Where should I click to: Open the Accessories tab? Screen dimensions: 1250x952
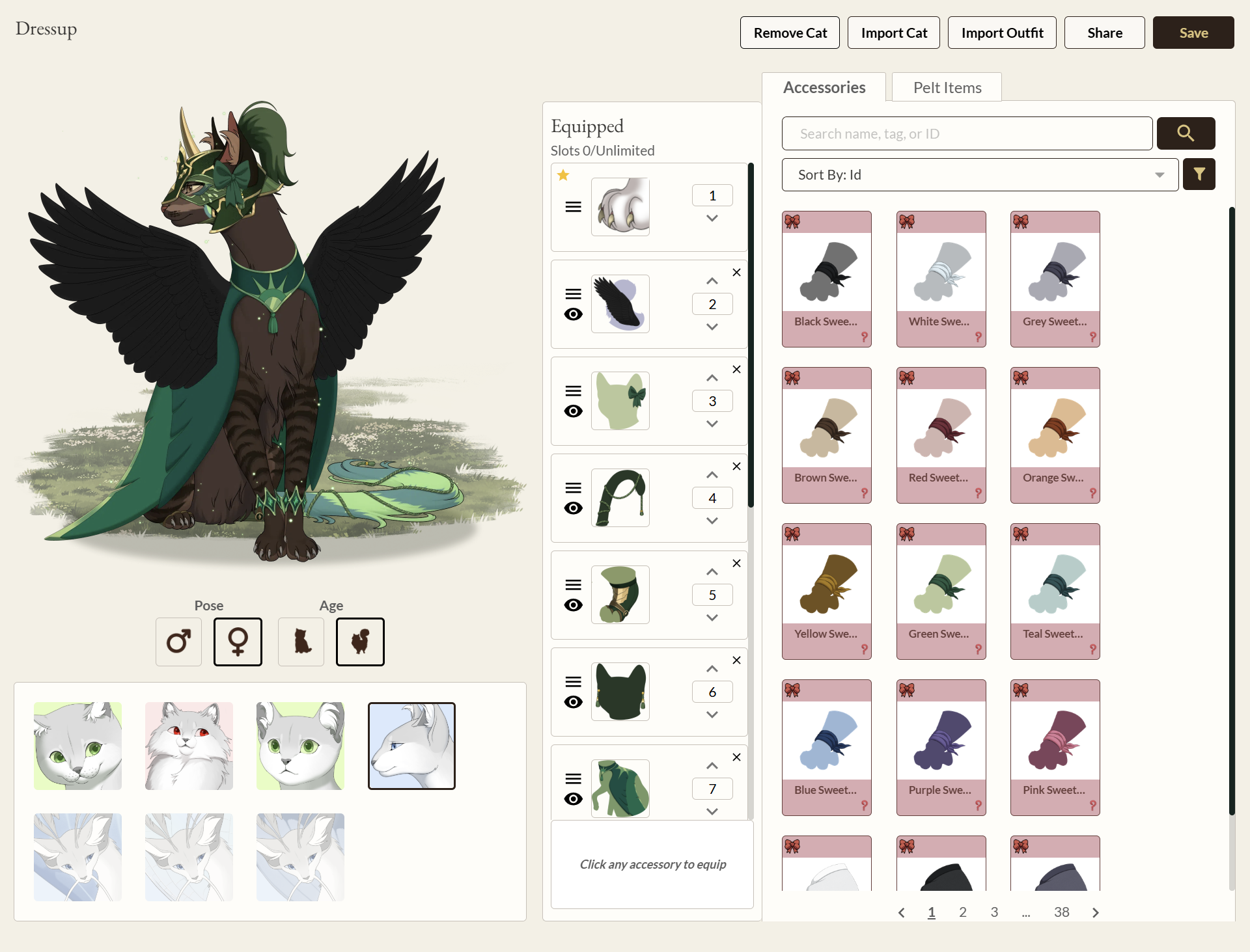[x=824, y=87]
